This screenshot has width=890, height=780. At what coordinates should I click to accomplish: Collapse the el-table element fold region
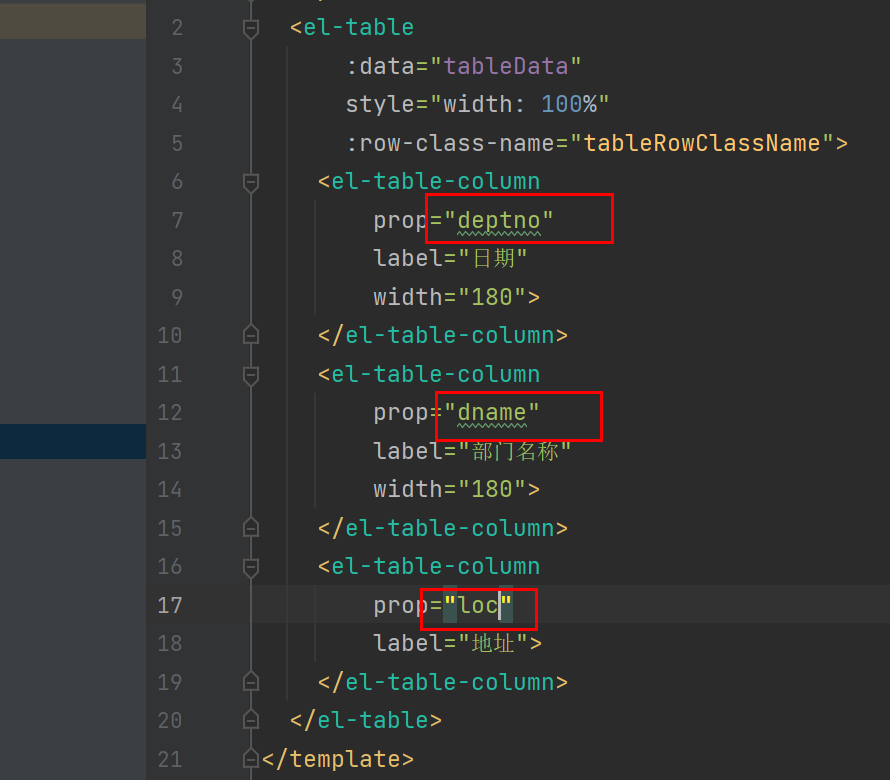click(x=251, y=27)
